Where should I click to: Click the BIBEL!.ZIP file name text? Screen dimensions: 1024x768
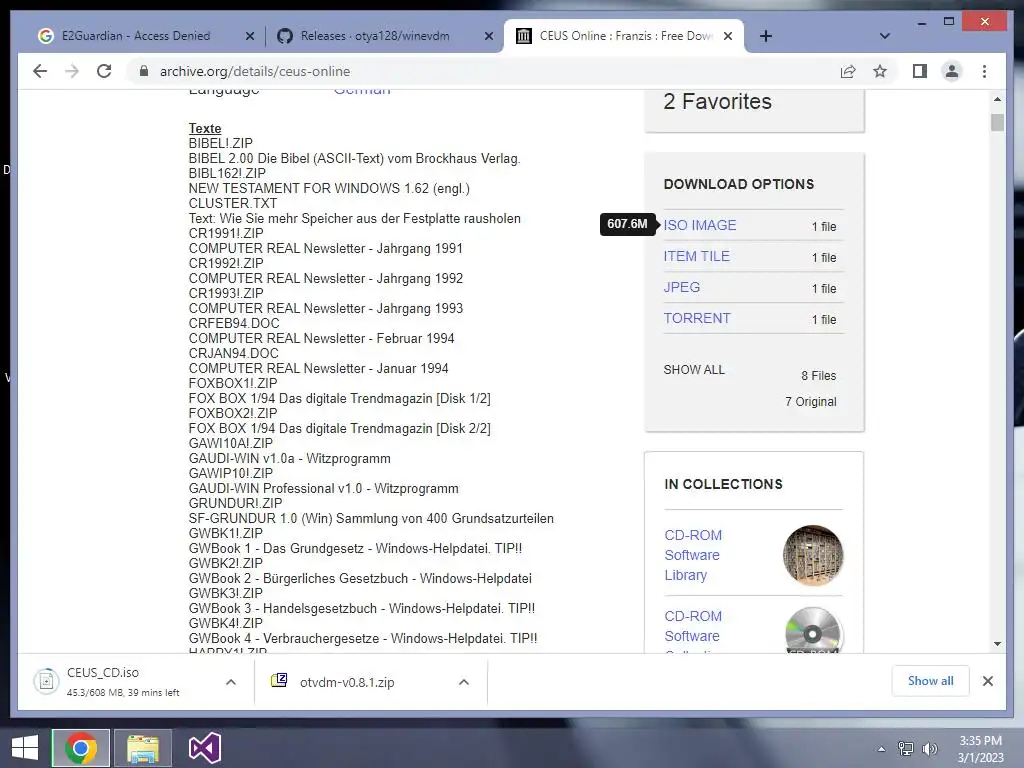221,143
